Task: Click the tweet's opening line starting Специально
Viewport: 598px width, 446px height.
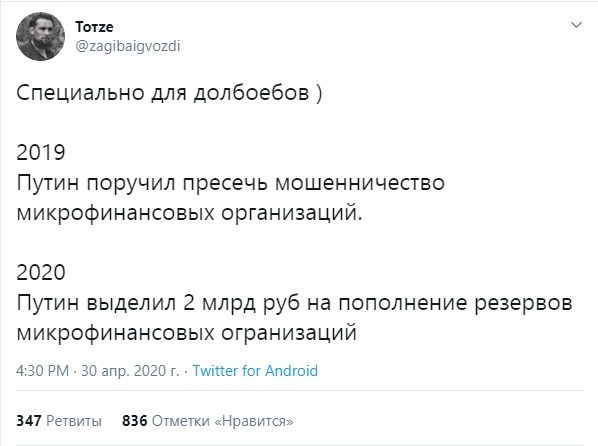Action: (x=169, y=93)
